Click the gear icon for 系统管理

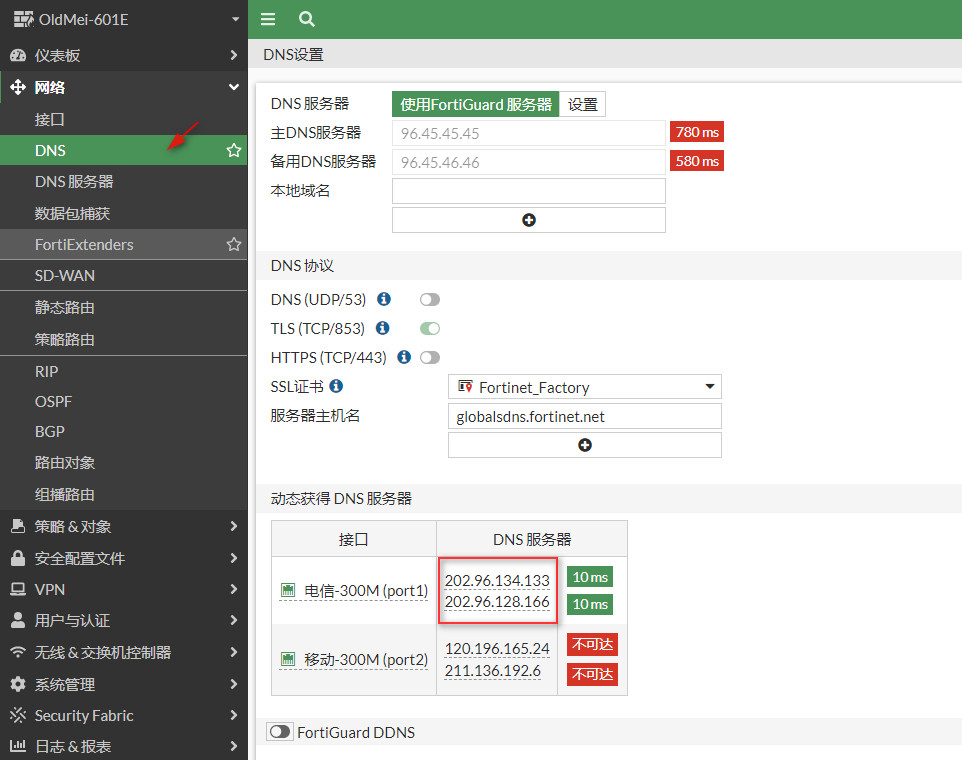coord(18,684)
